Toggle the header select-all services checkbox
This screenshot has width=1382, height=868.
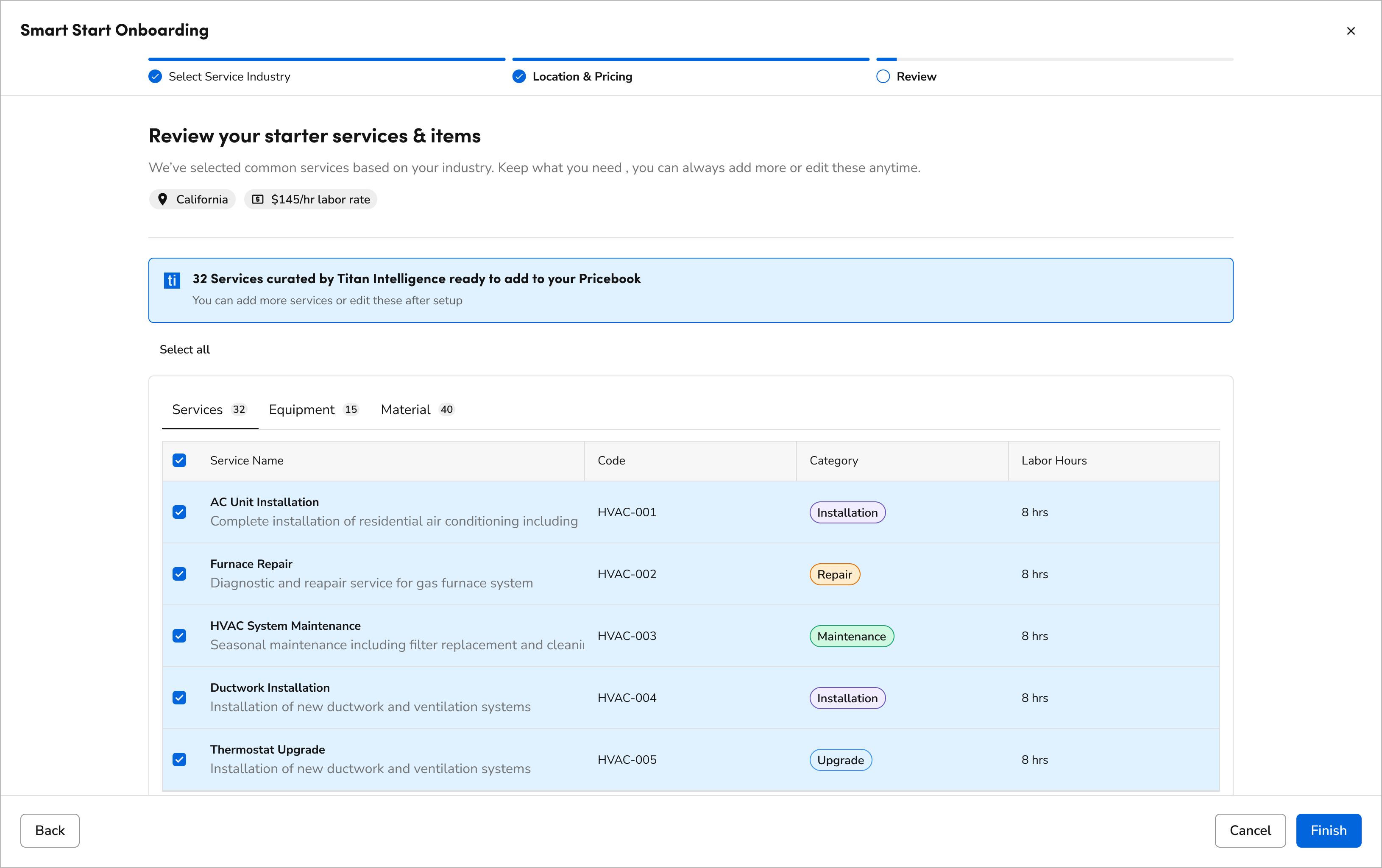pyautogui.click(x=179, y=460)
